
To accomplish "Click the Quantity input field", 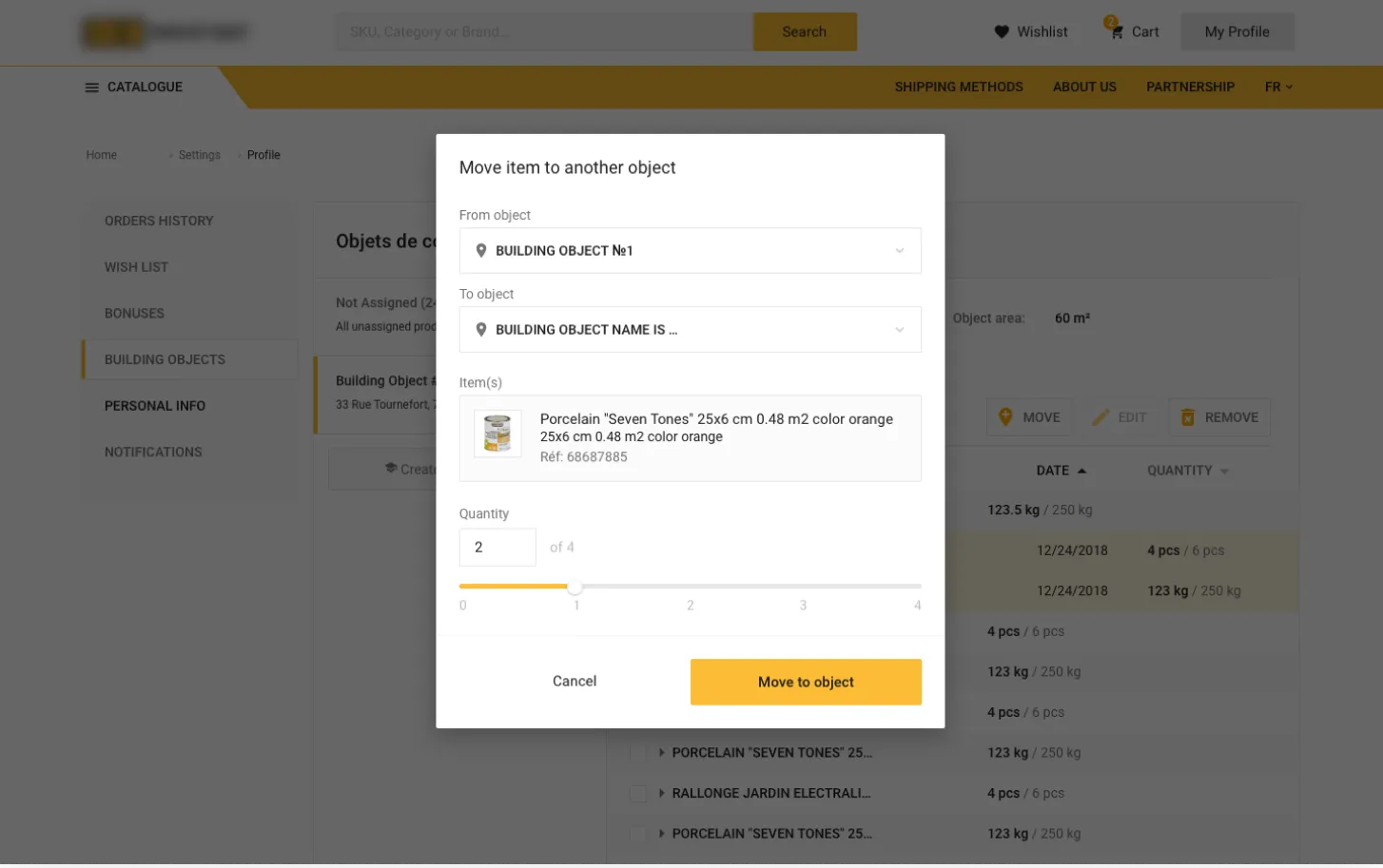I will point(497,548).
